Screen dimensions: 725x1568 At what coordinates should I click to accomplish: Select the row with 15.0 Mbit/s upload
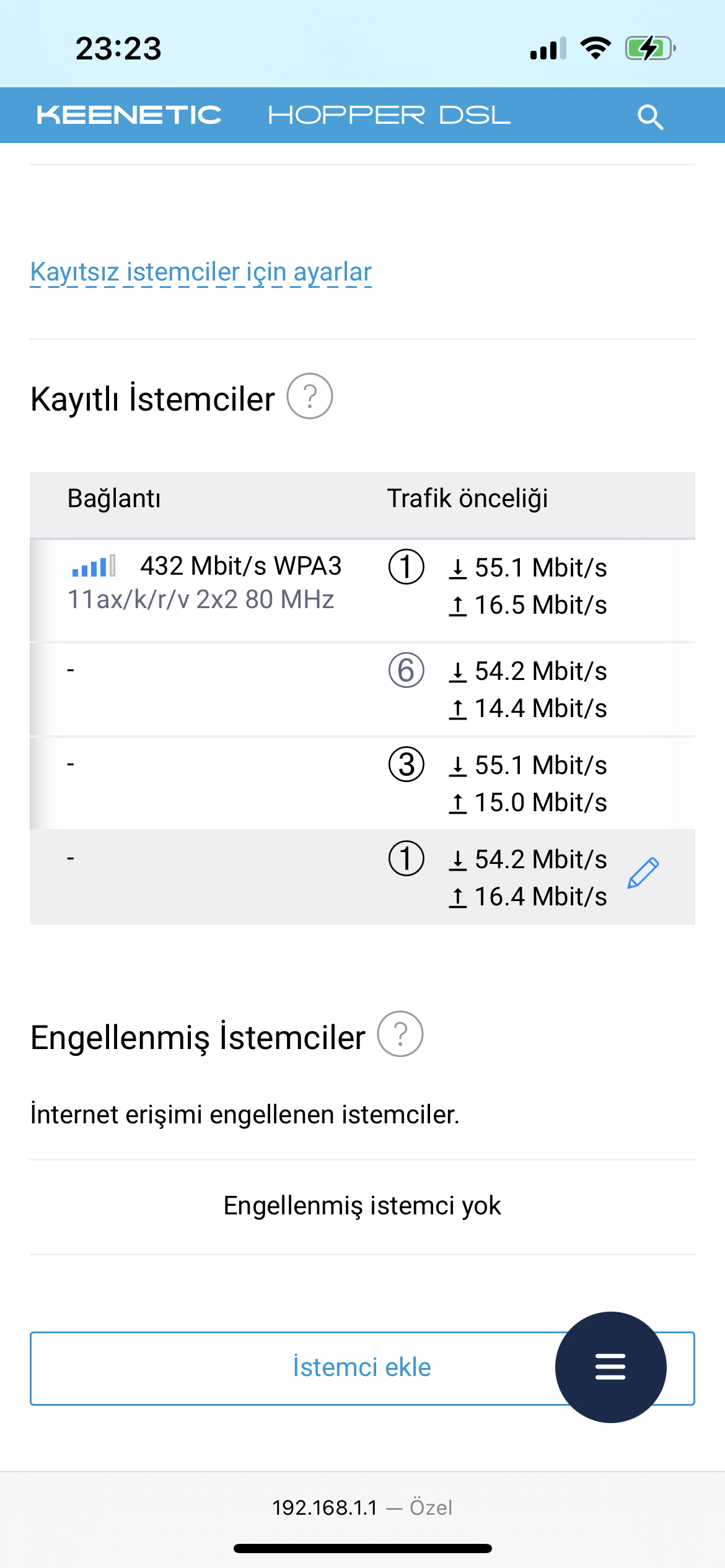362,783
